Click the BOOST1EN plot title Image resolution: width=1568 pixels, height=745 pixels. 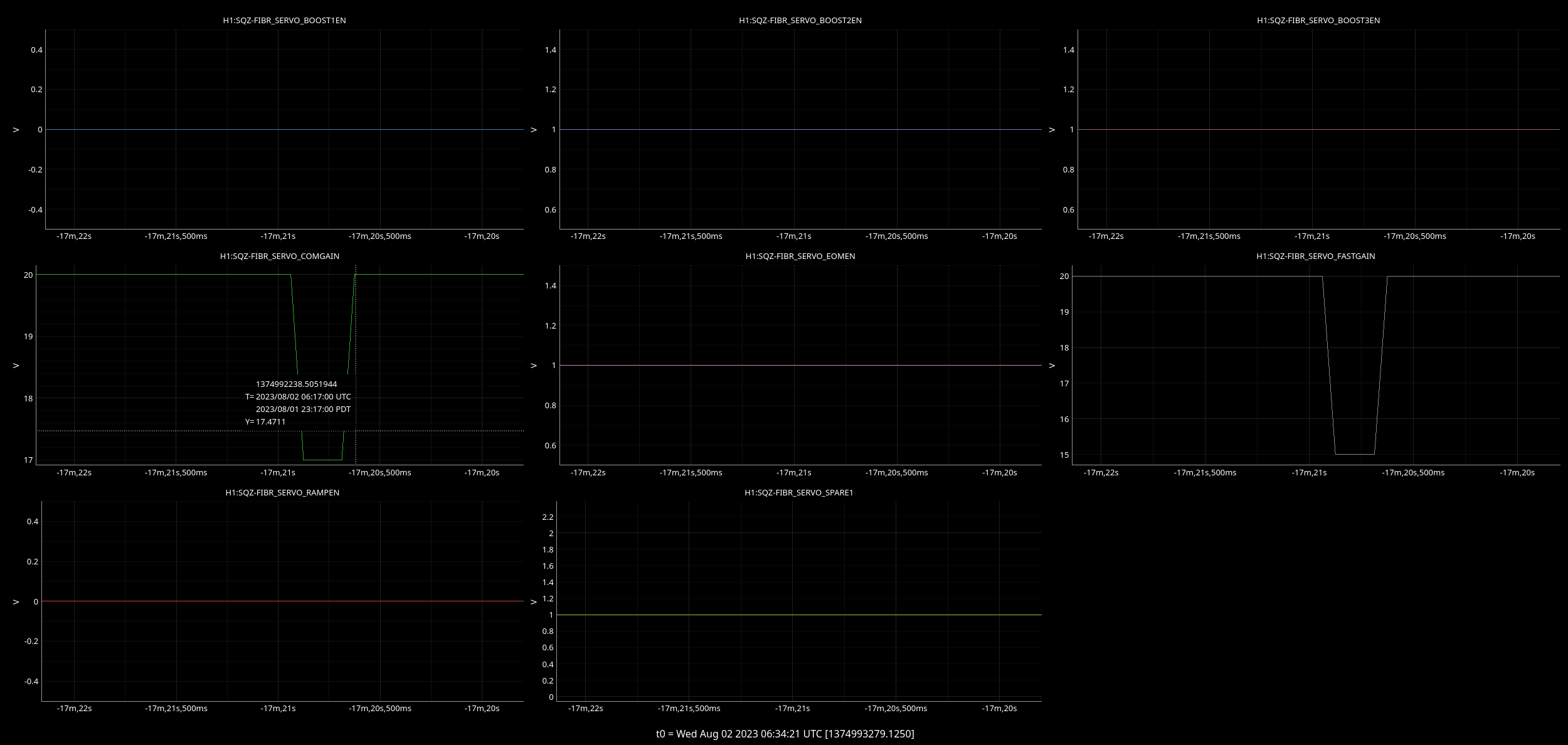click(x=284, y=20)
